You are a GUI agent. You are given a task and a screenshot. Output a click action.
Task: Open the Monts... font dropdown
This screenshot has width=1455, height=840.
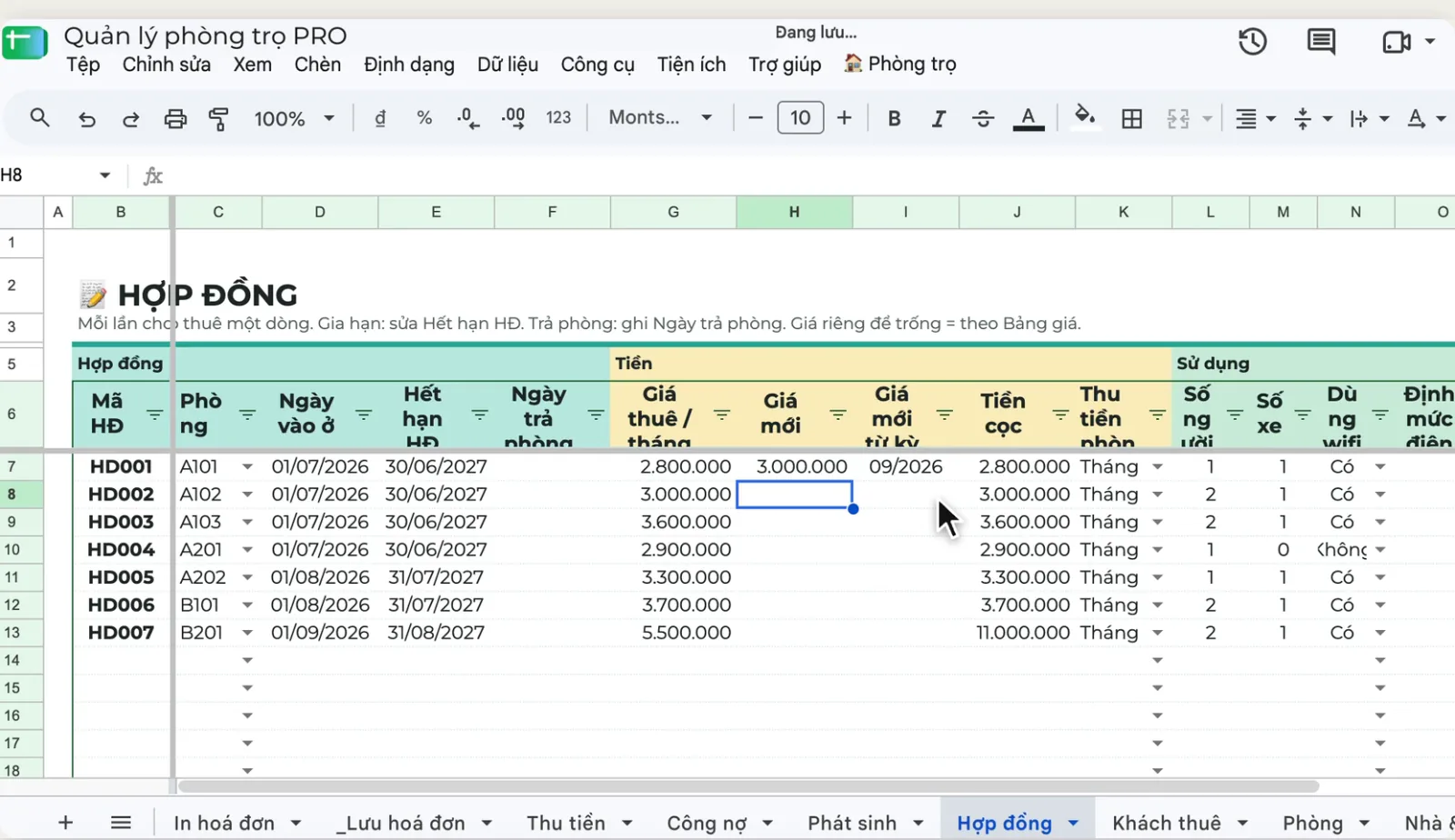(x=660, y=117)
